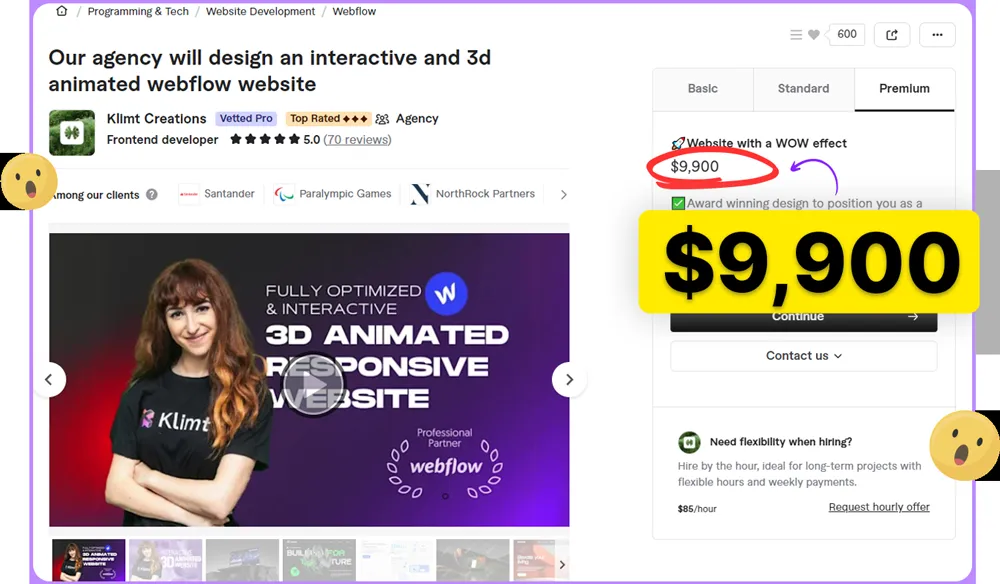1000x584 pixels.
Task: Click the small $9,900 package price text
Action: (695, 166)
